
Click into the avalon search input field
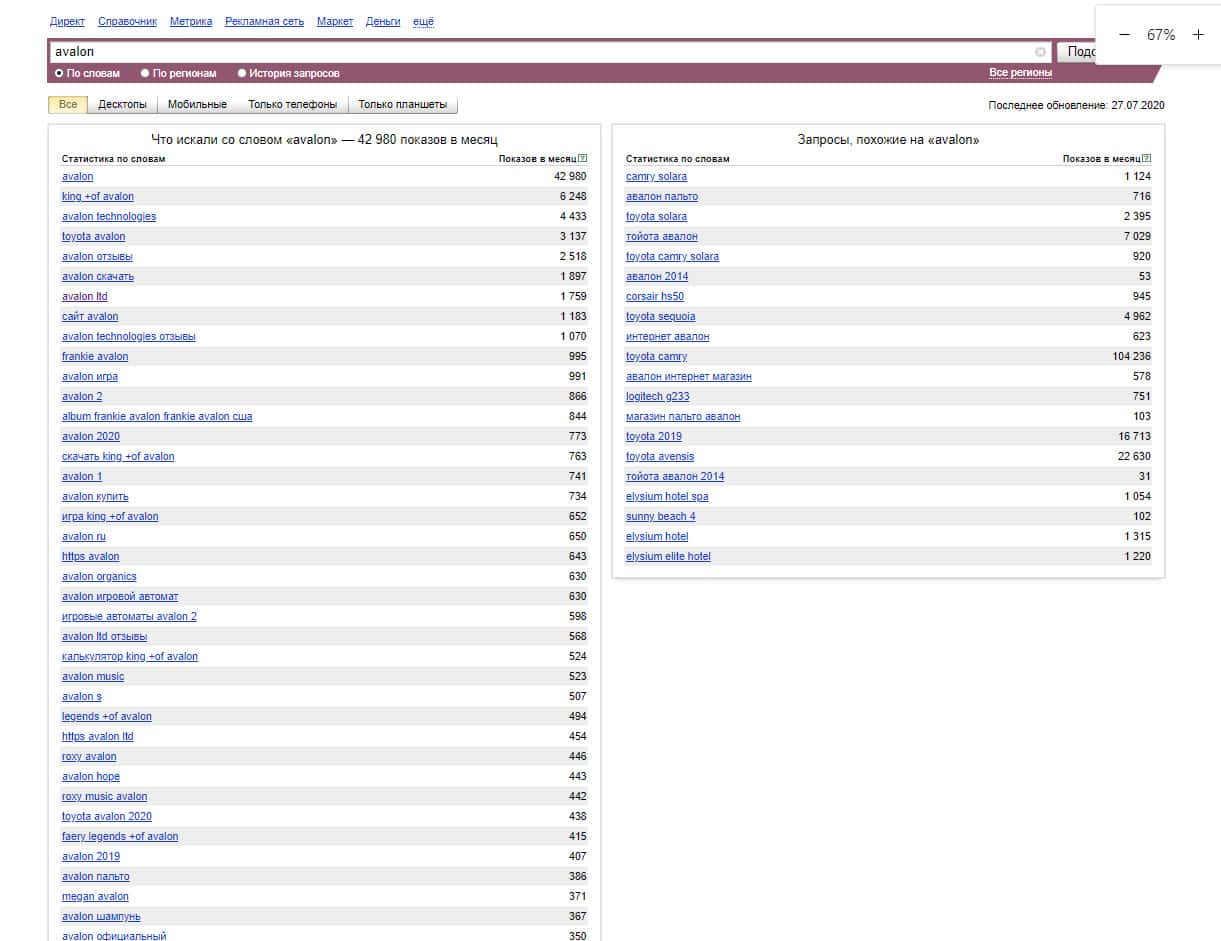(x=540, y=52)
